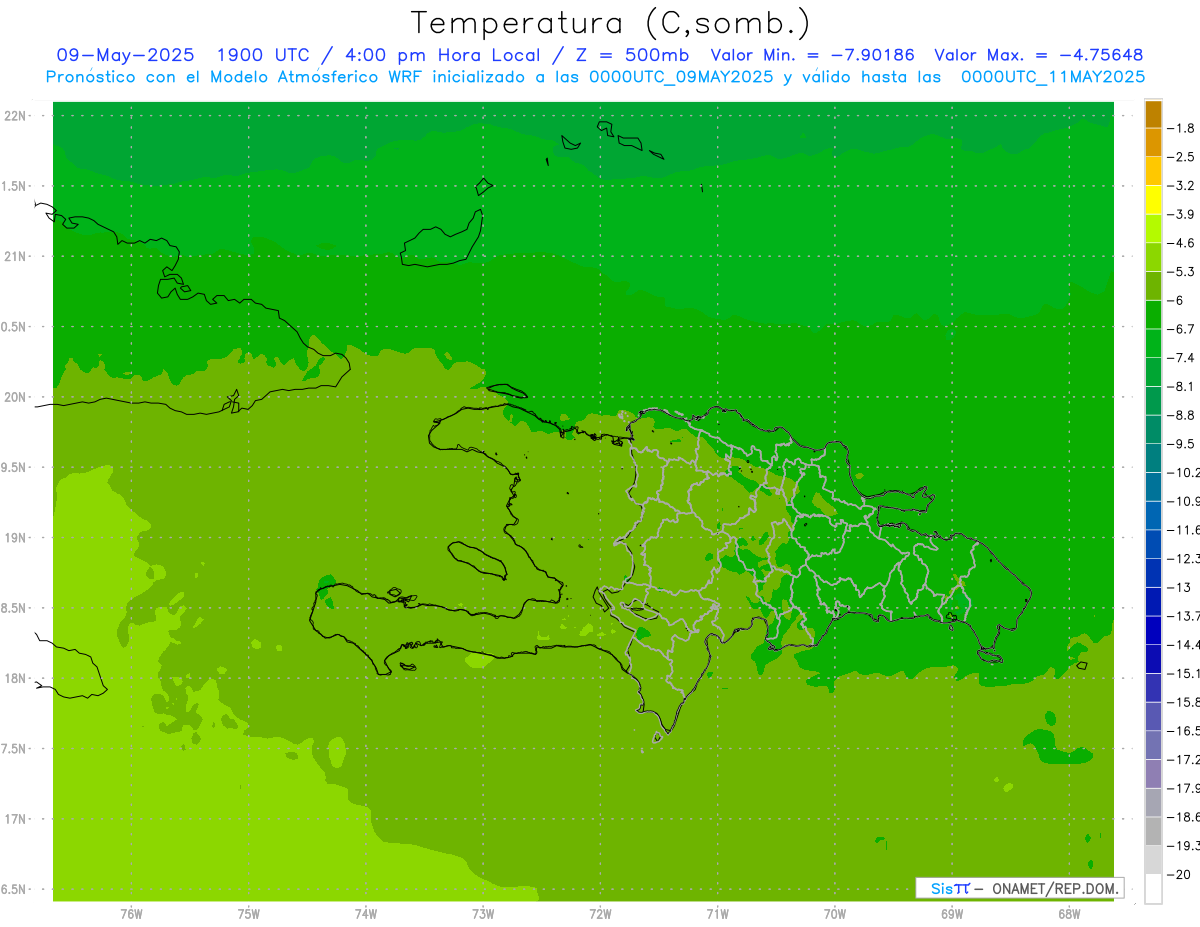This screenshot has height=927, width=1200.
Task: Click the '-6' colorbar value
Action: [1176, 300]
